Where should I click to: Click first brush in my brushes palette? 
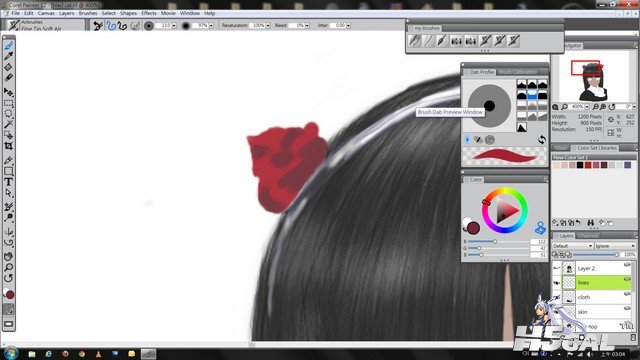point(415,40)
